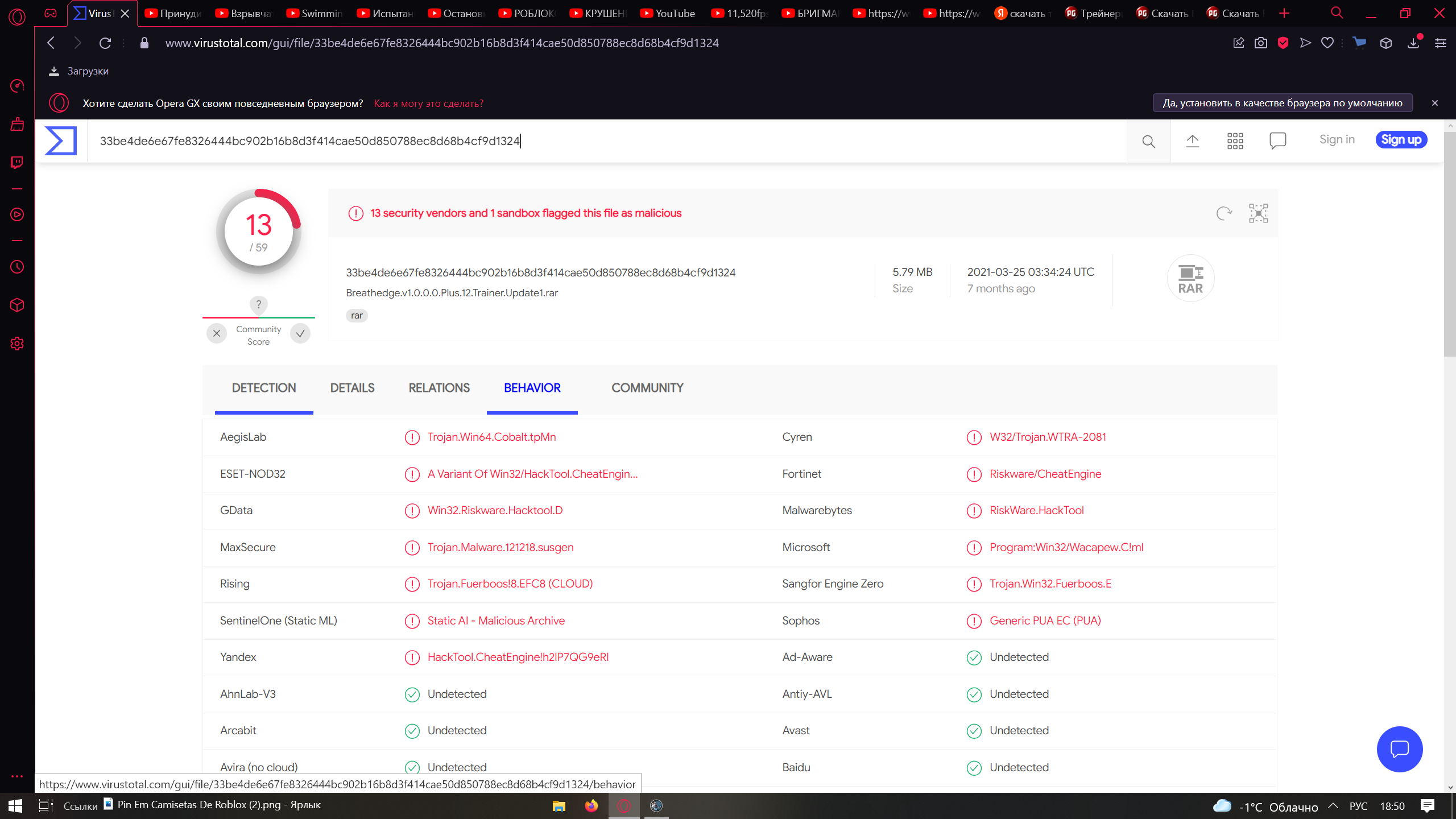The width and height of the screenshot is (1456, 819).
Task: Click the browser address bar URL
Action: coord(442,43)
